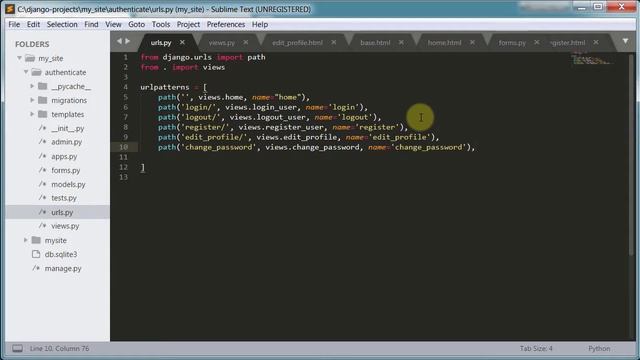640x360 pixels.
Task: Open the Help menu
Action: click(260, 24)
